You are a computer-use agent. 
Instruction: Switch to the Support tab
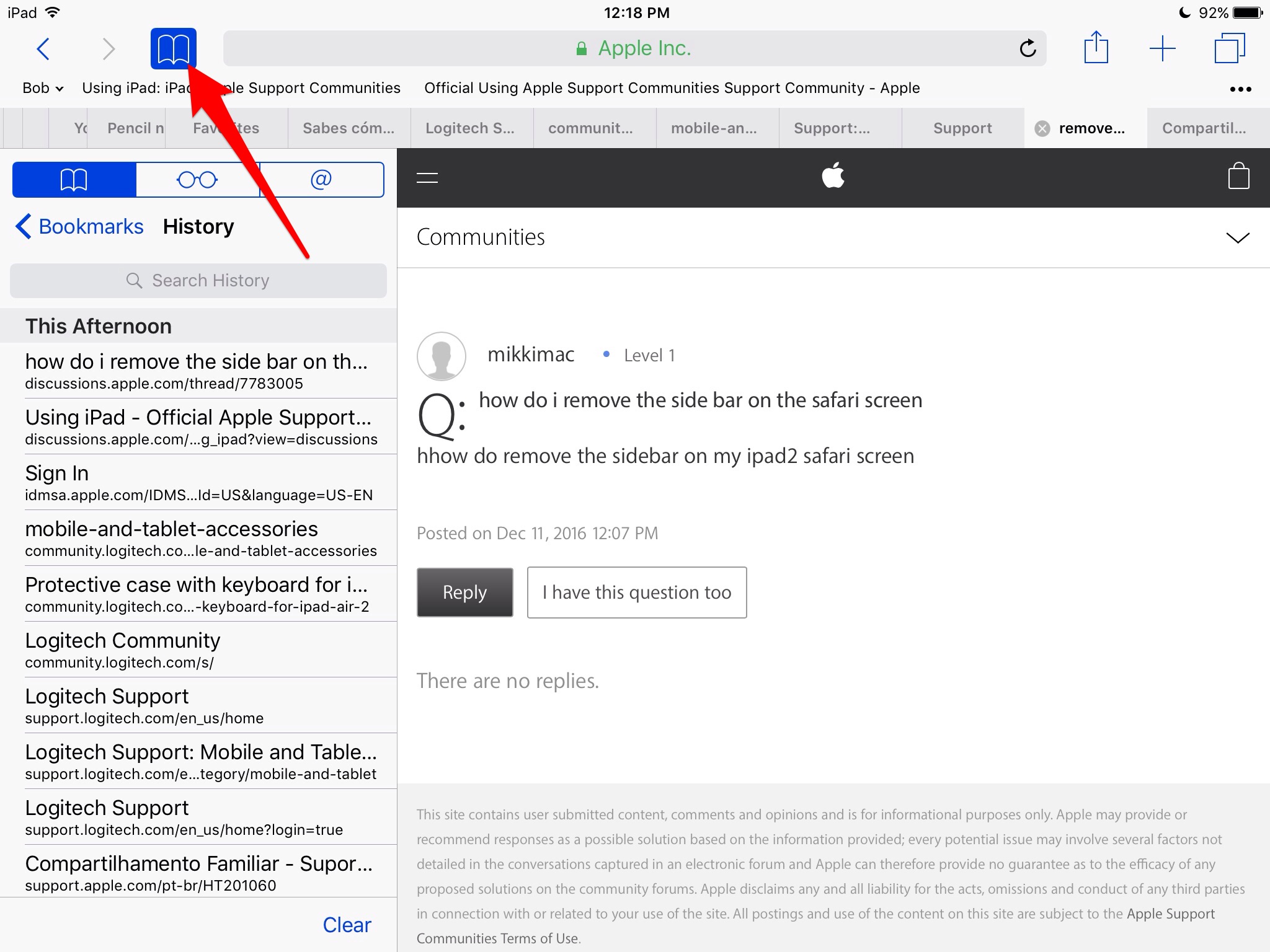962,128
